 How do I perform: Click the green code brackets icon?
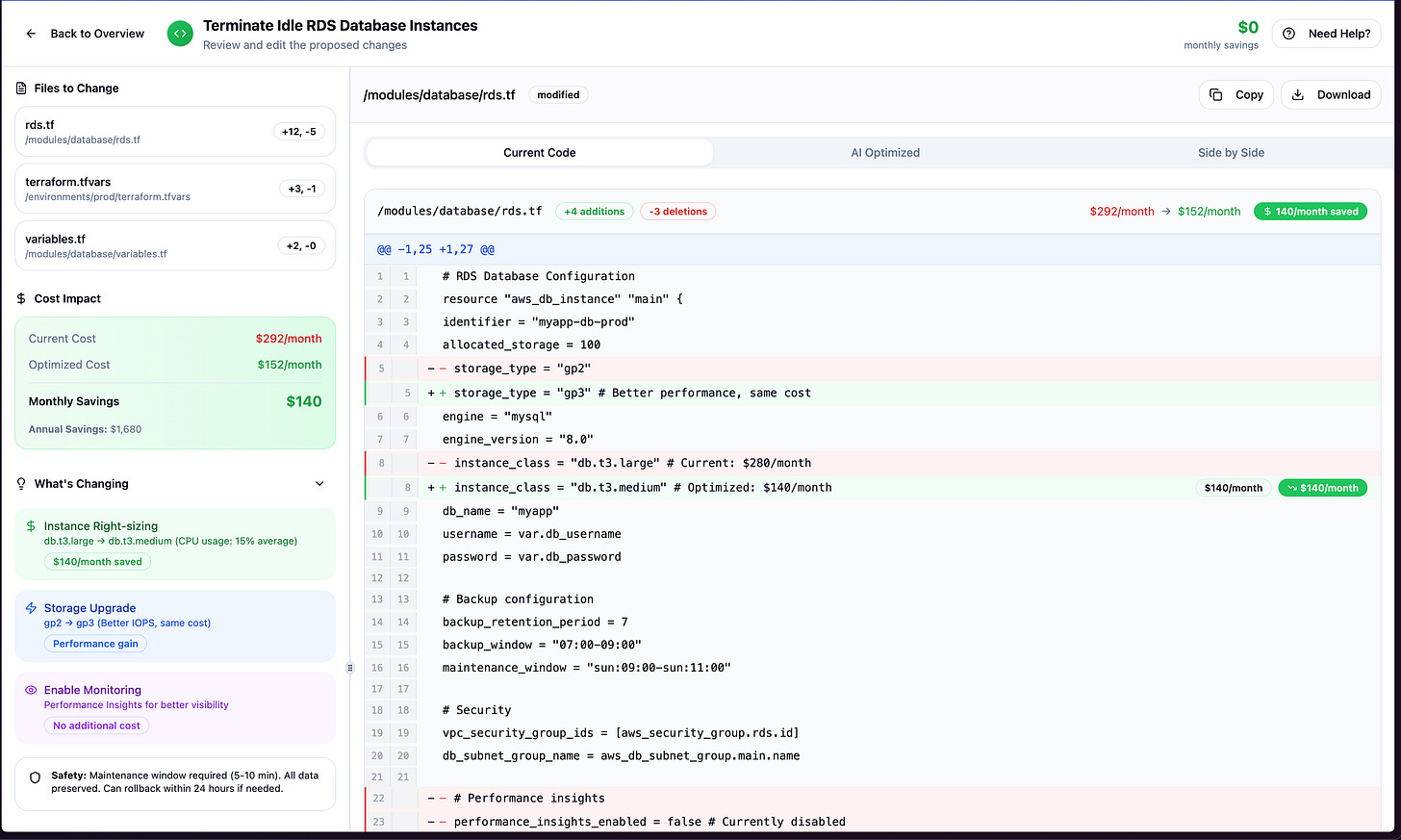180,34
